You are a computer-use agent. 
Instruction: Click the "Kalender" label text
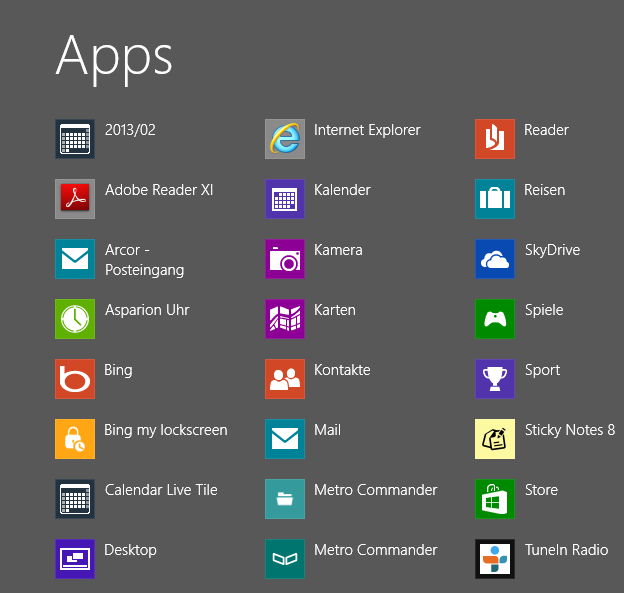(342, 190)
